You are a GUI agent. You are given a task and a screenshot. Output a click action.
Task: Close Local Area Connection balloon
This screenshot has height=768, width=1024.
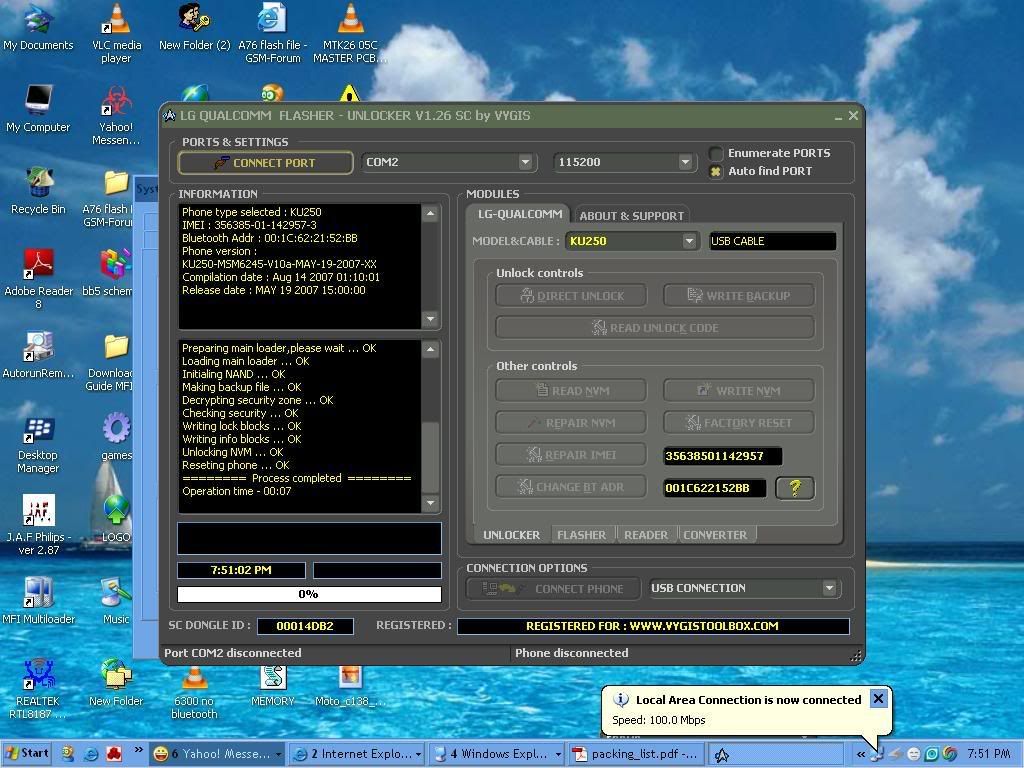(878, 699)
